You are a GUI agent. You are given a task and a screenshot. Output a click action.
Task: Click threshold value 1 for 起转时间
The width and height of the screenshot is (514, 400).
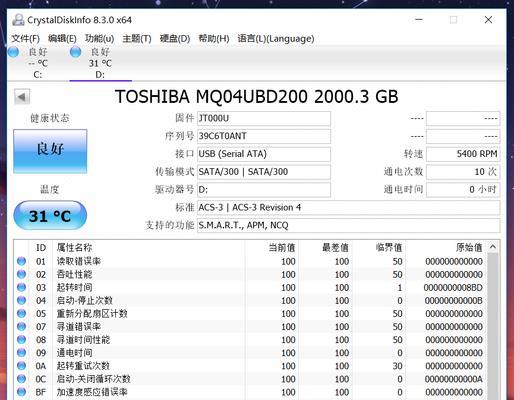click(400, 287)
